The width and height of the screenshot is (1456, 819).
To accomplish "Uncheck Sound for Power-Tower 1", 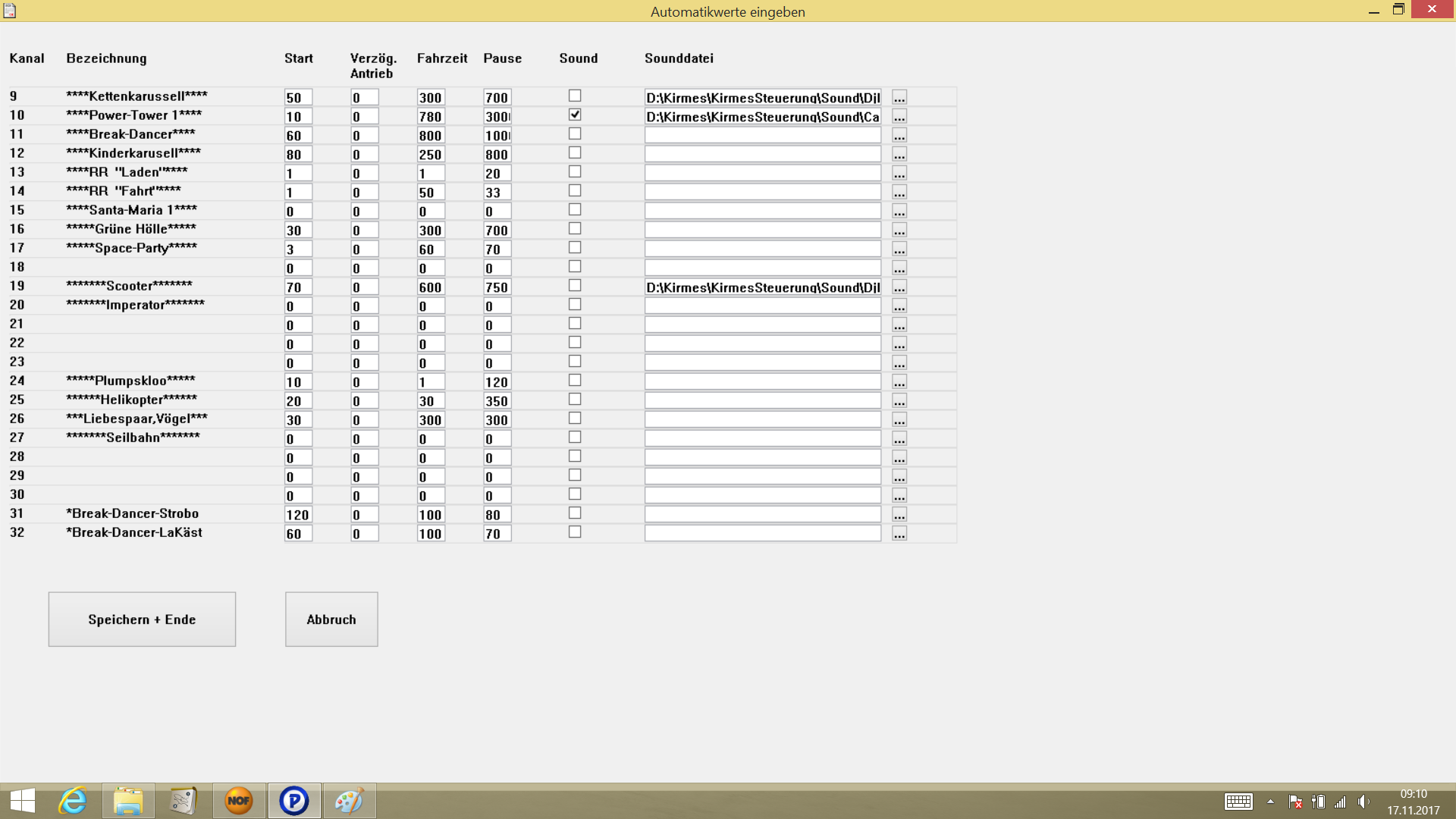I will tap(575, 115).
